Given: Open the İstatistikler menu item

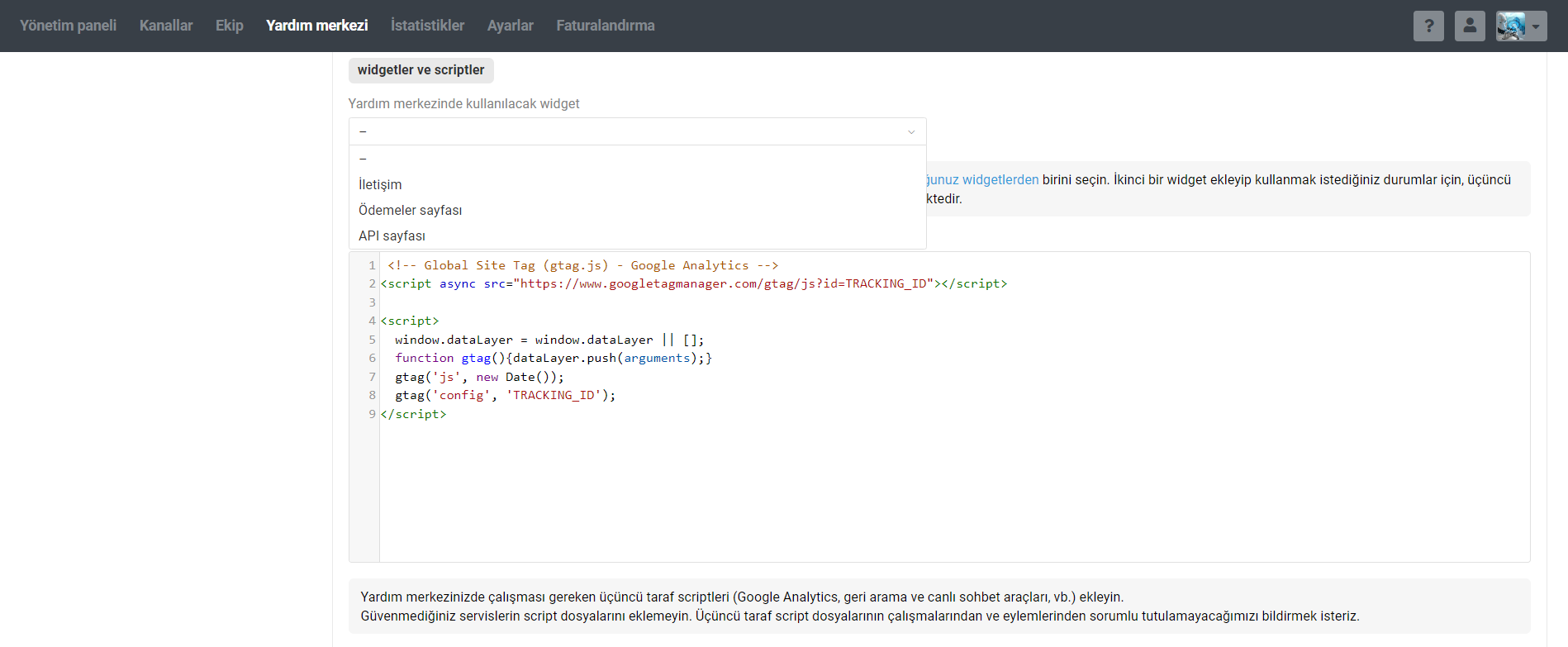Looking at the screenshot, I should click(x=427, y=26).
